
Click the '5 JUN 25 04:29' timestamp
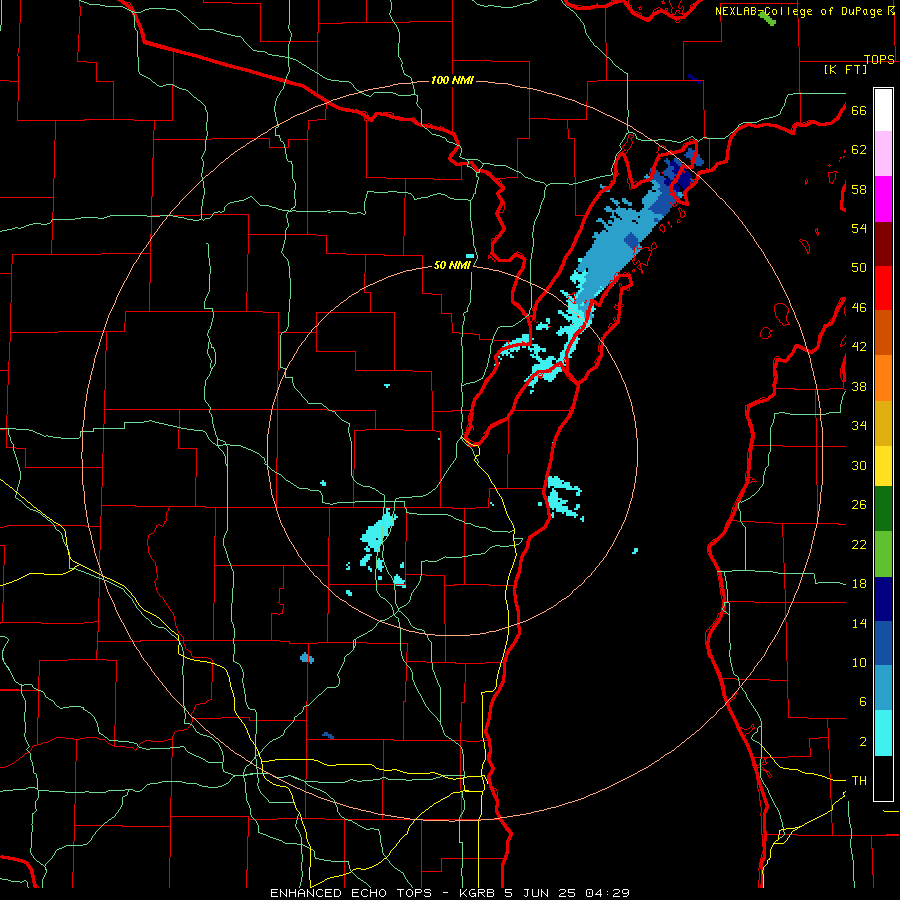[567, 893]
